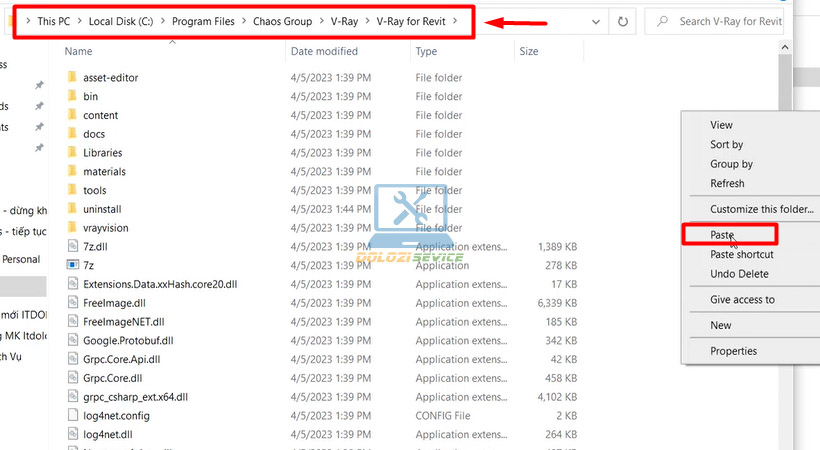The height and width of the screenshot is (450, 820).
Task: Open the uninstall folder
Action: [x=104, y=209]
